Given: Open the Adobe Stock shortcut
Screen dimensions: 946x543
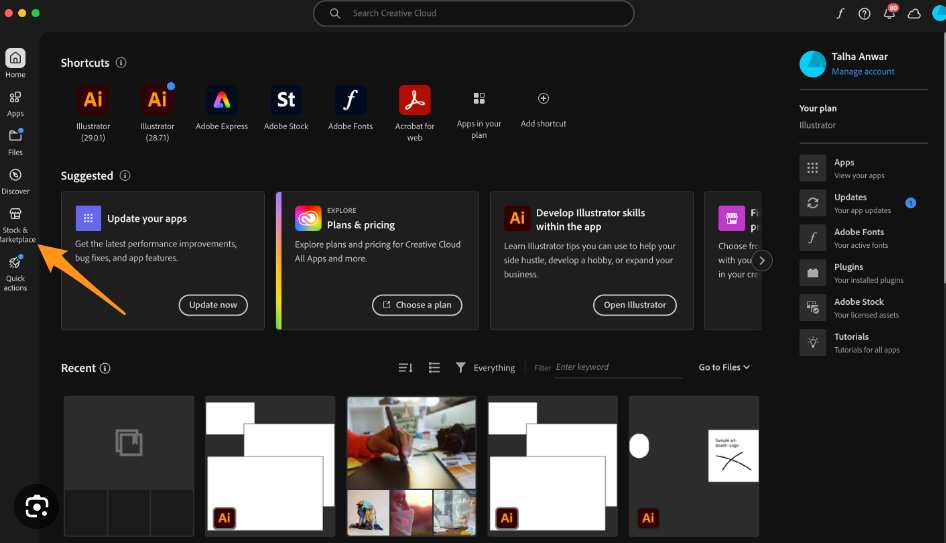Looking at the screenshot, I should click(286, 100).
